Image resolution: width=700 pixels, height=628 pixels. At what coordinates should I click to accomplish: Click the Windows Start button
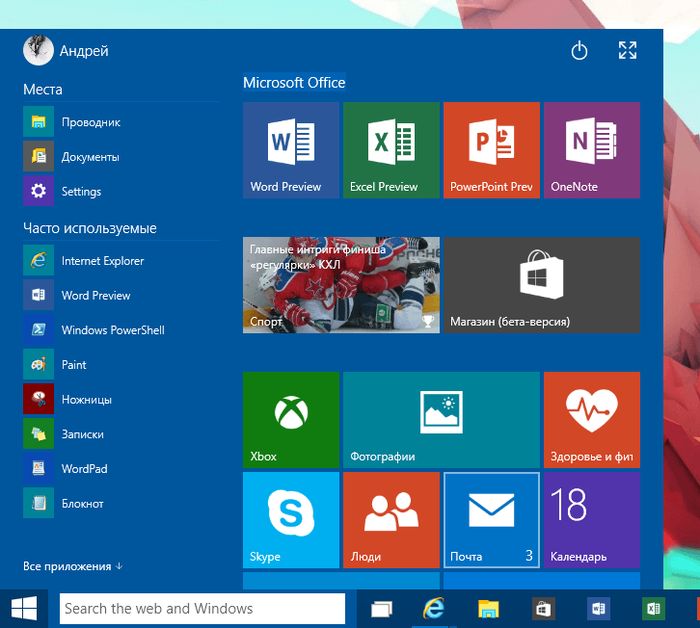coord(24,608)
